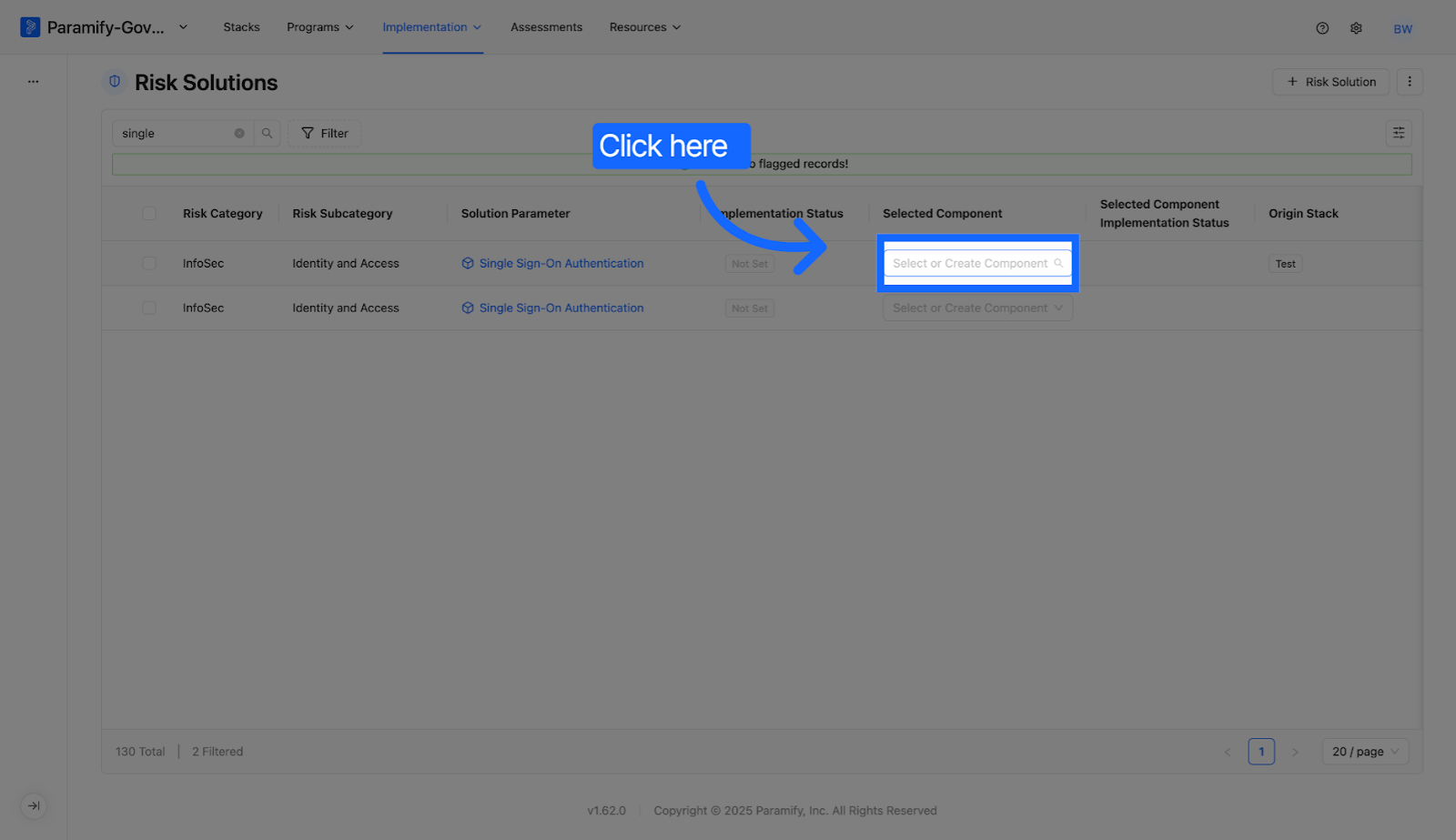Click the Risk Solutions shield icon
The image size is (1456, 840).
[x=115, y=82]
